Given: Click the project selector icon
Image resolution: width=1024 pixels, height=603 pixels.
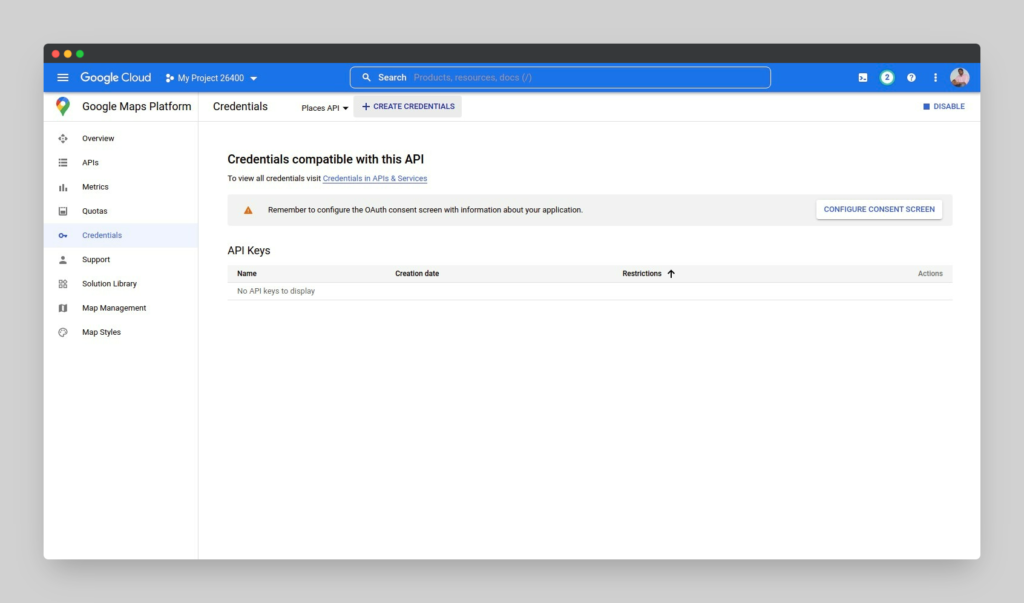Looking at the screenshot, I should click(x=170, y=78).
